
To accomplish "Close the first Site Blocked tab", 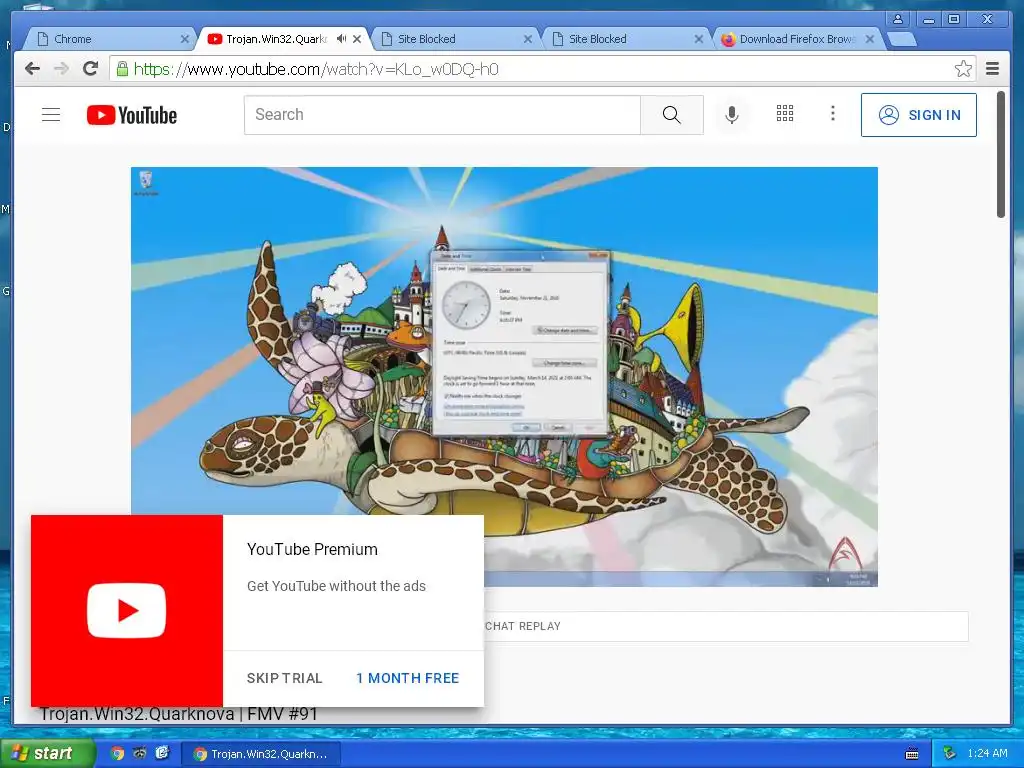I will pos(528,39).
